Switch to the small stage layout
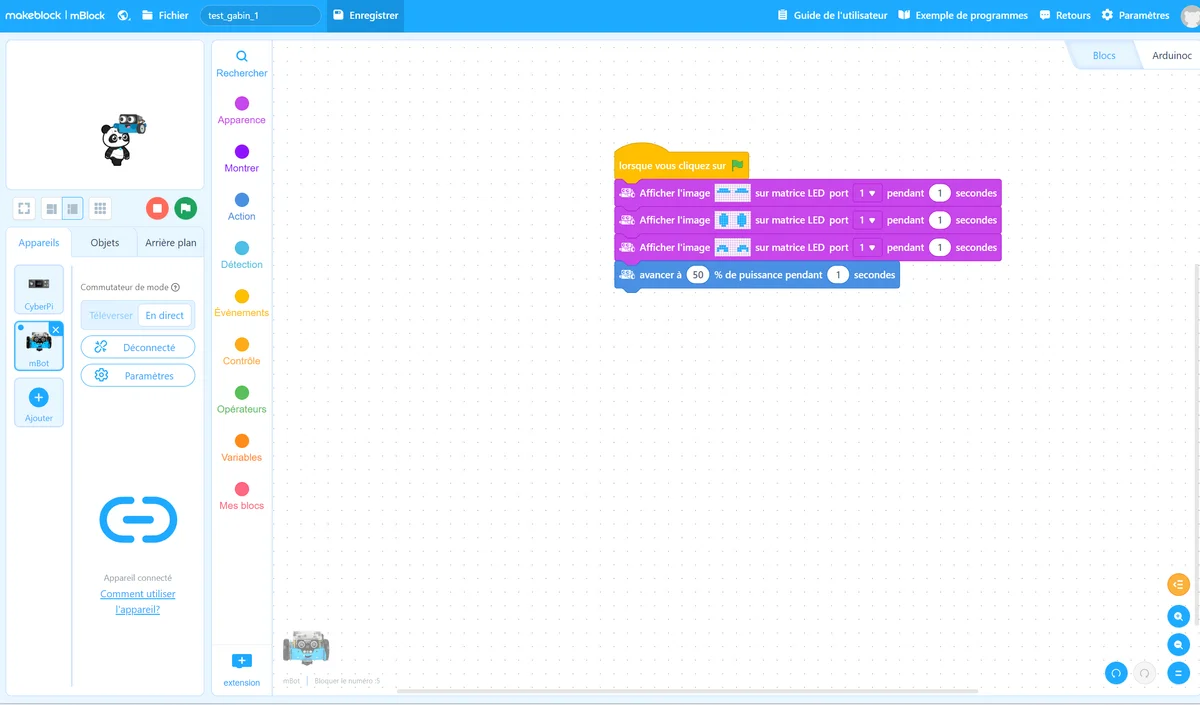This screenshot has height=705, width=1200. tap(50, 208)
